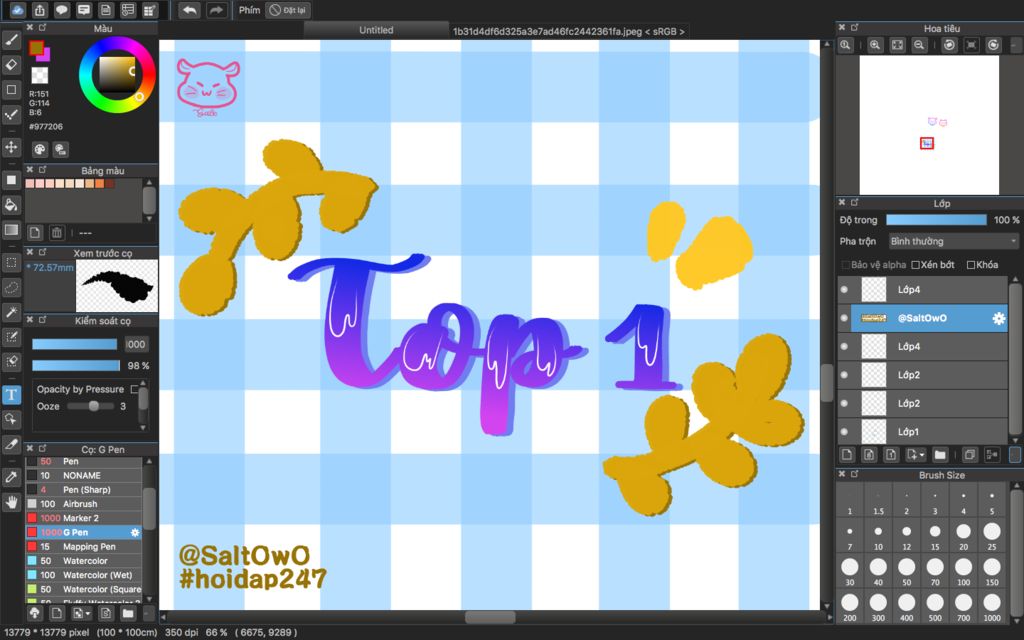Toggle Opacity by Pressure checkbox
The height and width of the screenshot is (640, 1024).
[x=134, y=389]
